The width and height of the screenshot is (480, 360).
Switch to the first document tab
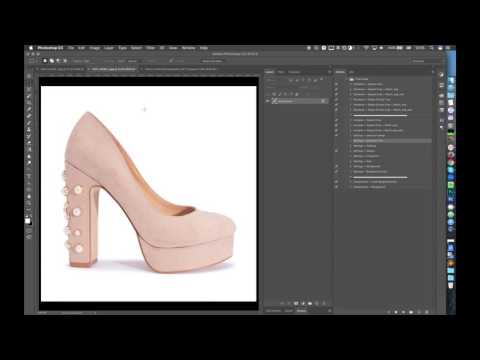click(x=61, y=69)
